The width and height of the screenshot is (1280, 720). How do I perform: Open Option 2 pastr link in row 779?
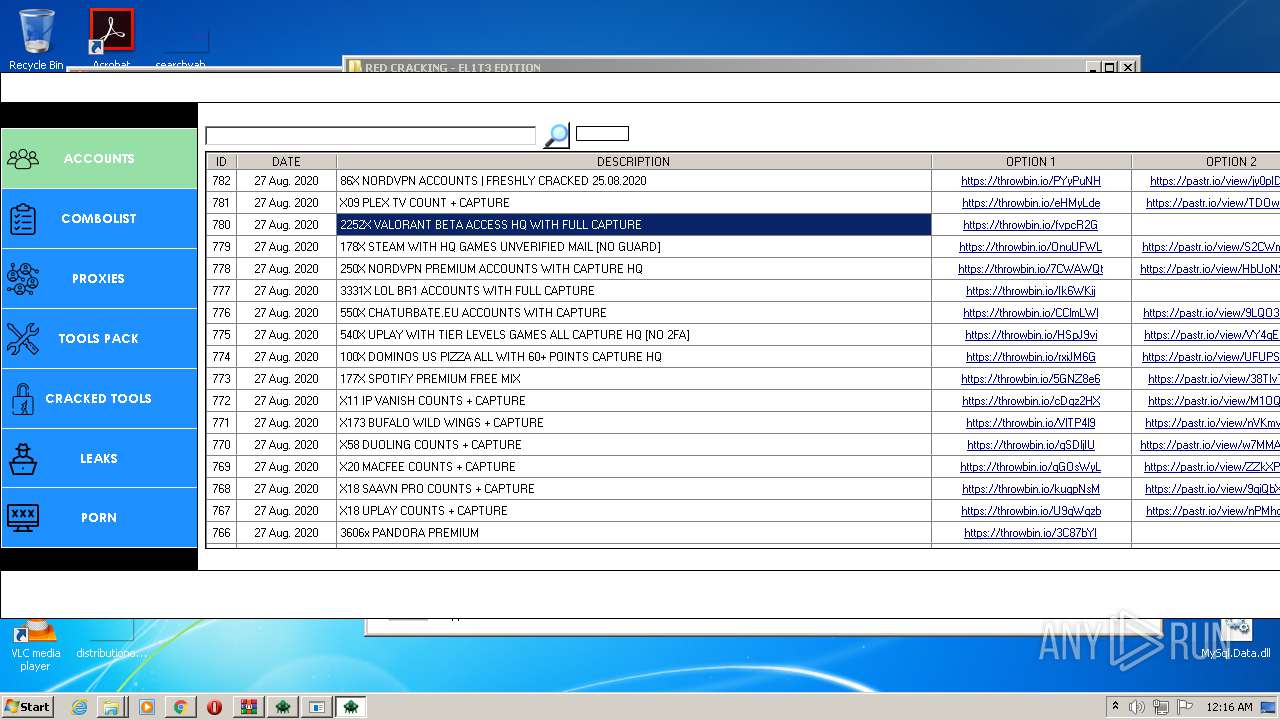point(1211,247)
